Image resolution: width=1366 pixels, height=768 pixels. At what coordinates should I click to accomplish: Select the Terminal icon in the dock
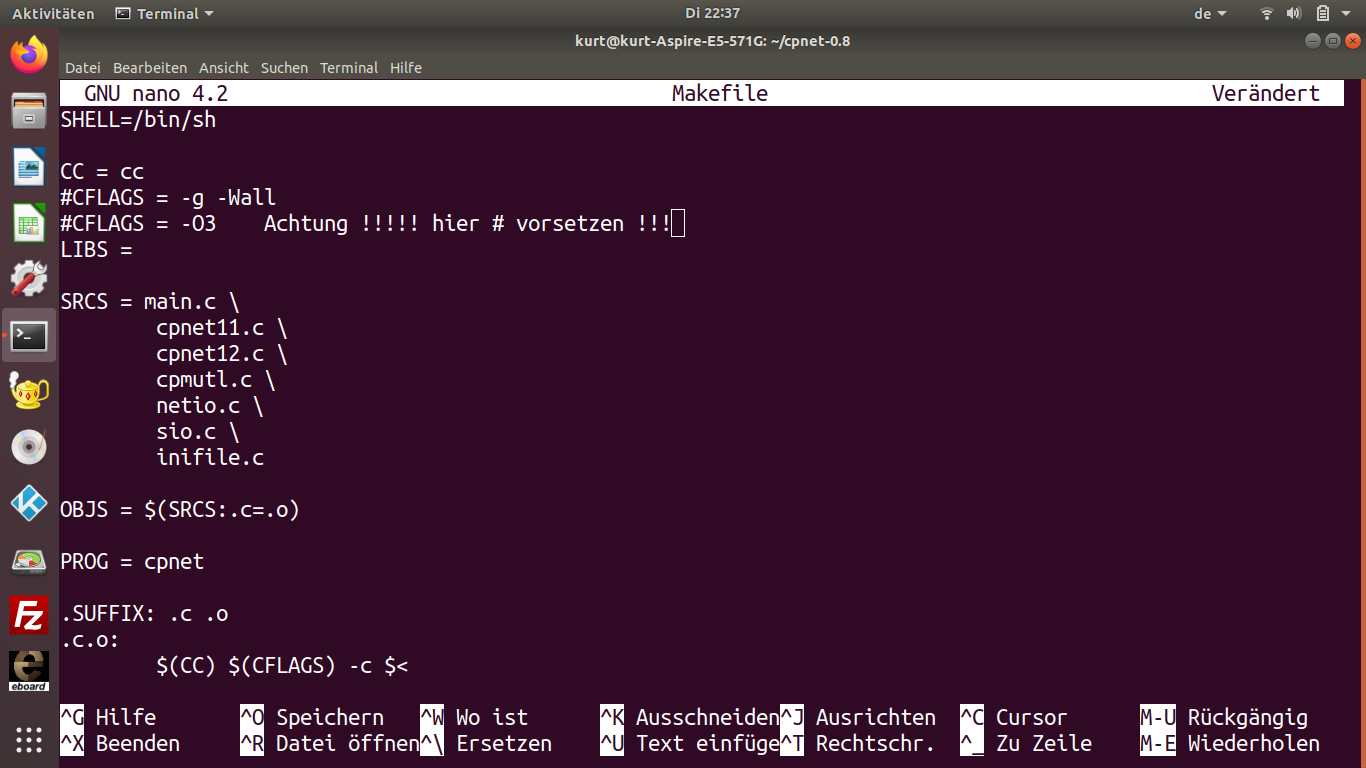click(x=29, y=335)
